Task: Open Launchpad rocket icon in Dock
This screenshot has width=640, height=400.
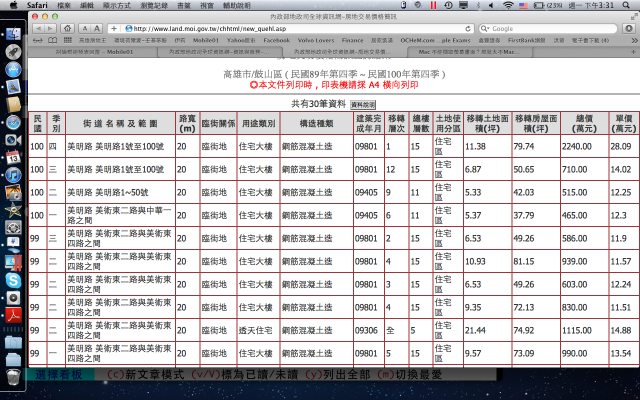Action: tap(13, 52)
